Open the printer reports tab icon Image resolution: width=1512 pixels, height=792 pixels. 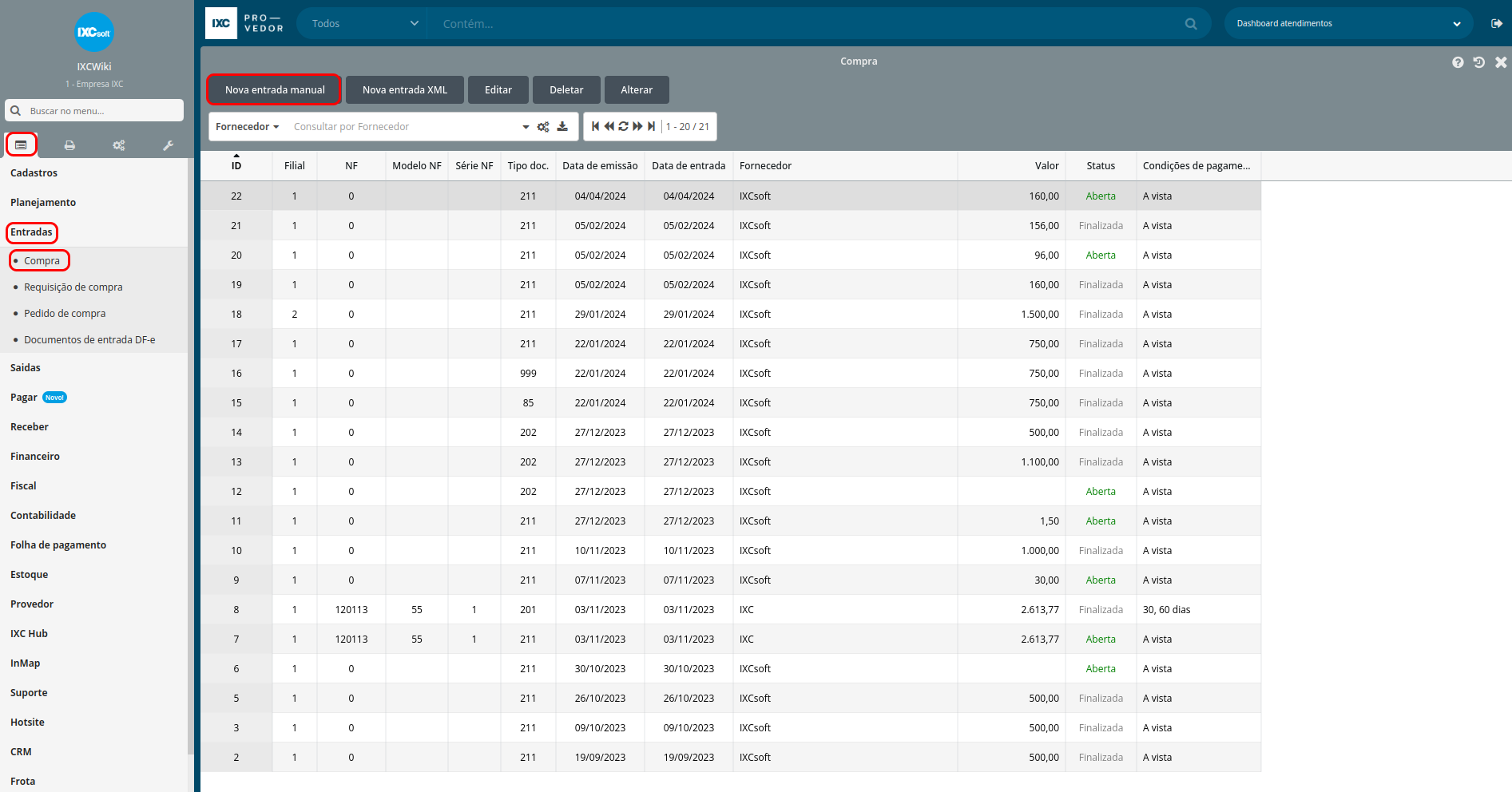(x=69, y=145)
